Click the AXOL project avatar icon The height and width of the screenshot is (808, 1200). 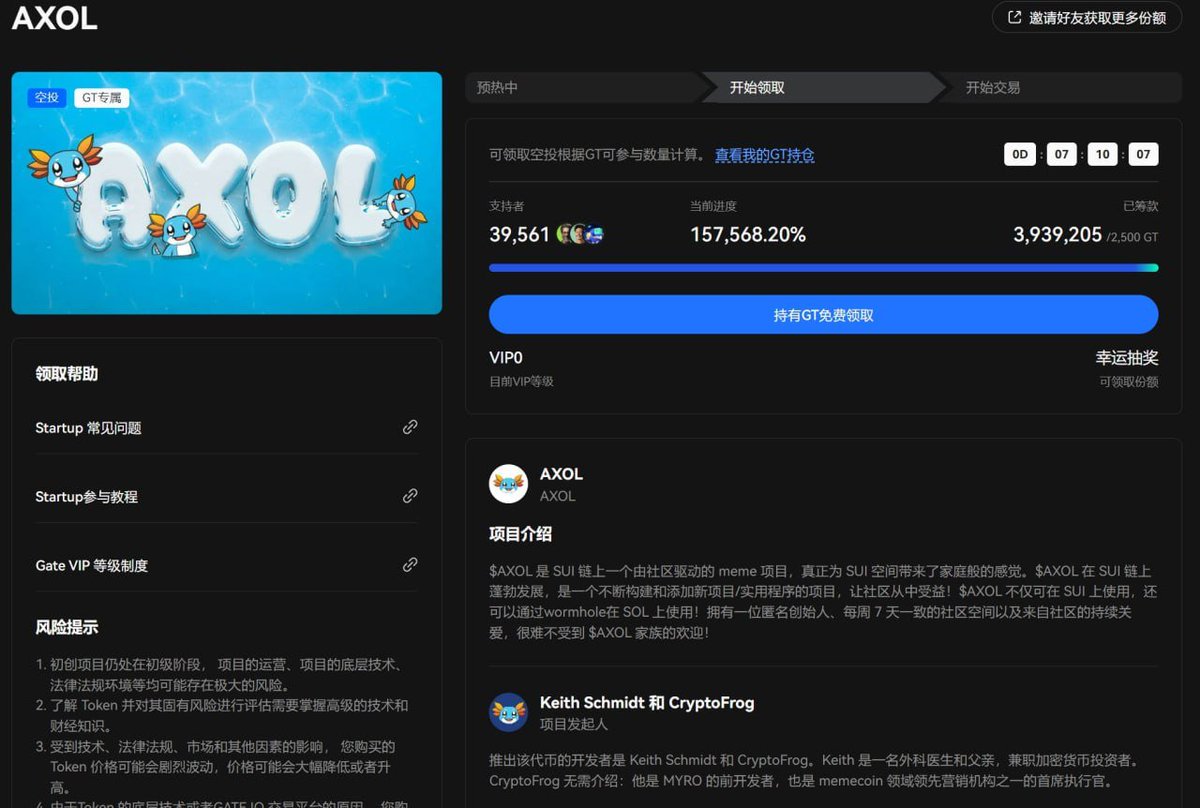pos(508,484)
